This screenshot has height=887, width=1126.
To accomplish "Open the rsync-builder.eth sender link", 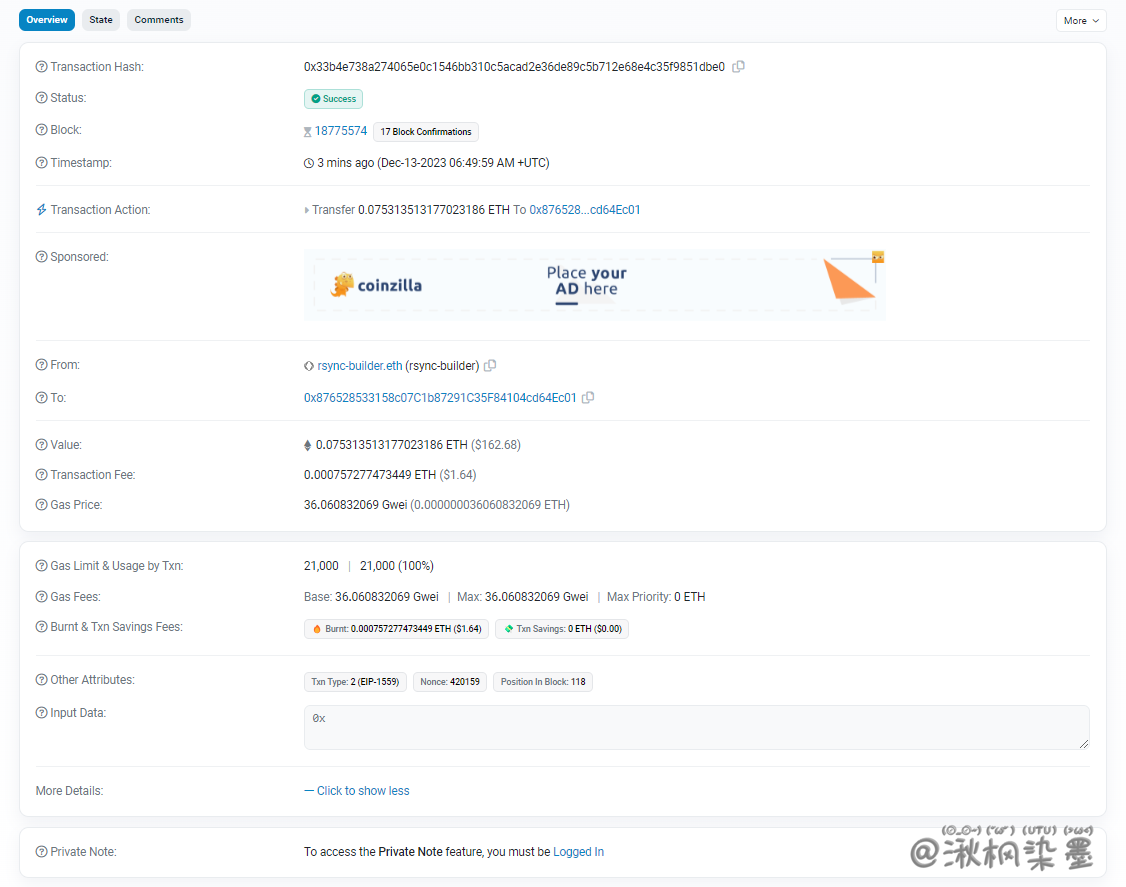I will point(360,366).
